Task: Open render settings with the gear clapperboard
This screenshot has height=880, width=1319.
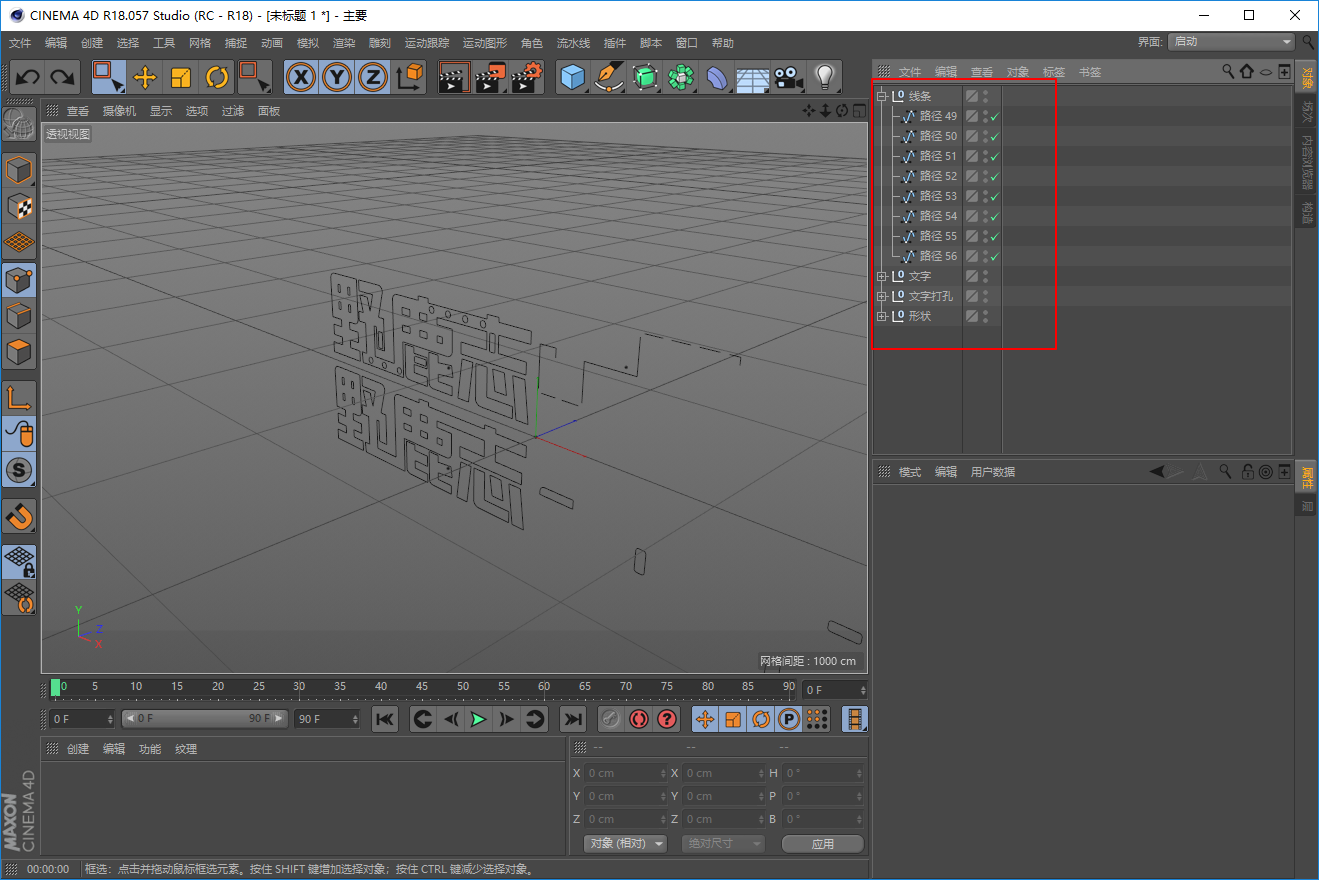Action: coord(527,77)
